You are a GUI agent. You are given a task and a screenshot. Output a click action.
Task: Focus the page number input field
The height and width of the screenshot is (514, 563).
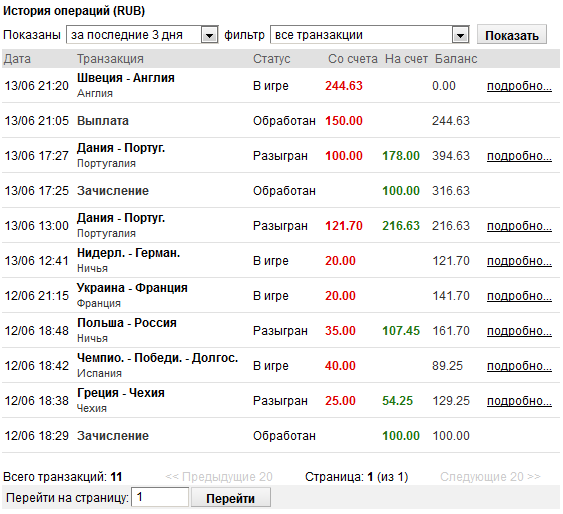(160, 497)
